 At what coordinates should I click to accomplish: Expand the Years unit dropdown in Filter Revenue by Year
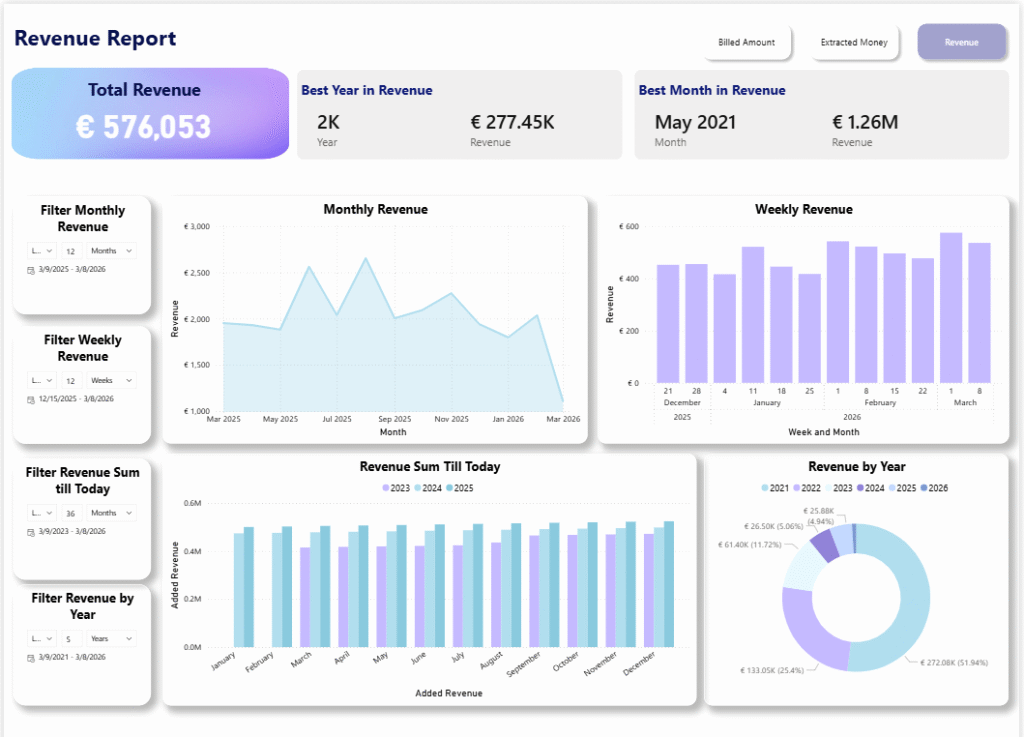click(111, 638)
